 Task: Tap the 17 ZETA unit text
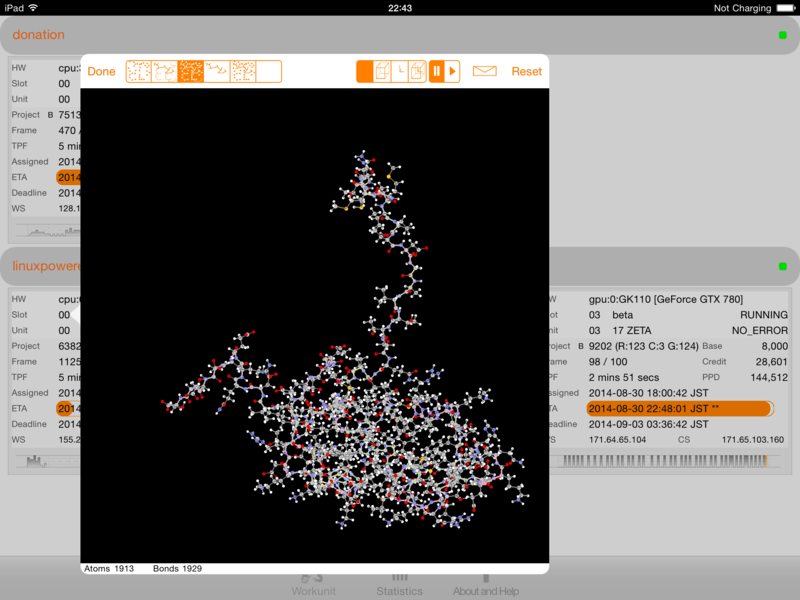tap(632, 331)
